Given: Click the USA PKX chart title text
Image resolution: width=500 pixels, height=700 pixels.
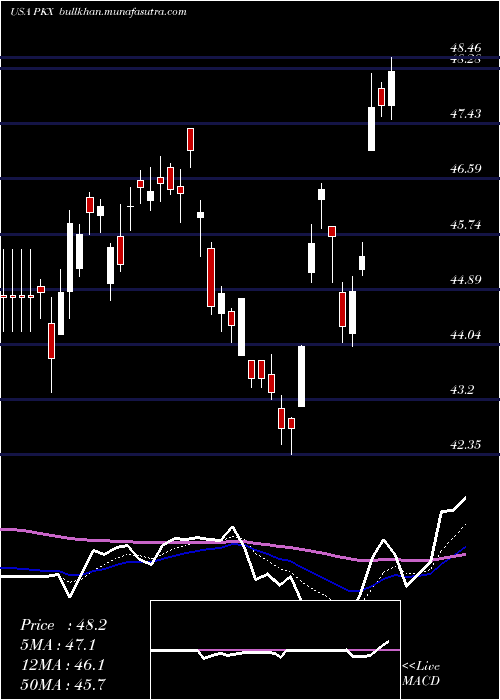Looking at the screenshot, I should click(x=32, y=12).
